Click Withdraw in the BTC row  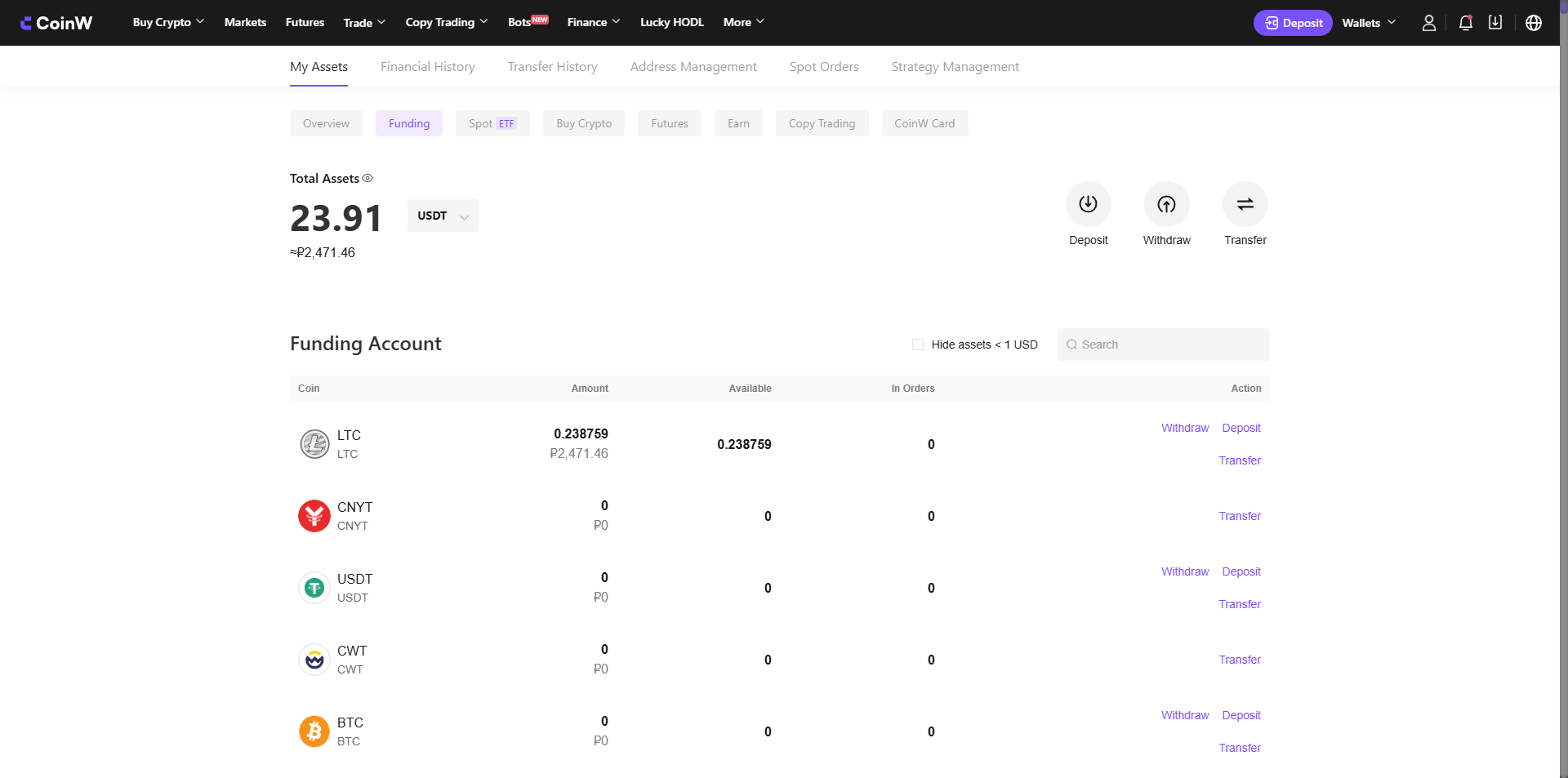[1185, 715]
